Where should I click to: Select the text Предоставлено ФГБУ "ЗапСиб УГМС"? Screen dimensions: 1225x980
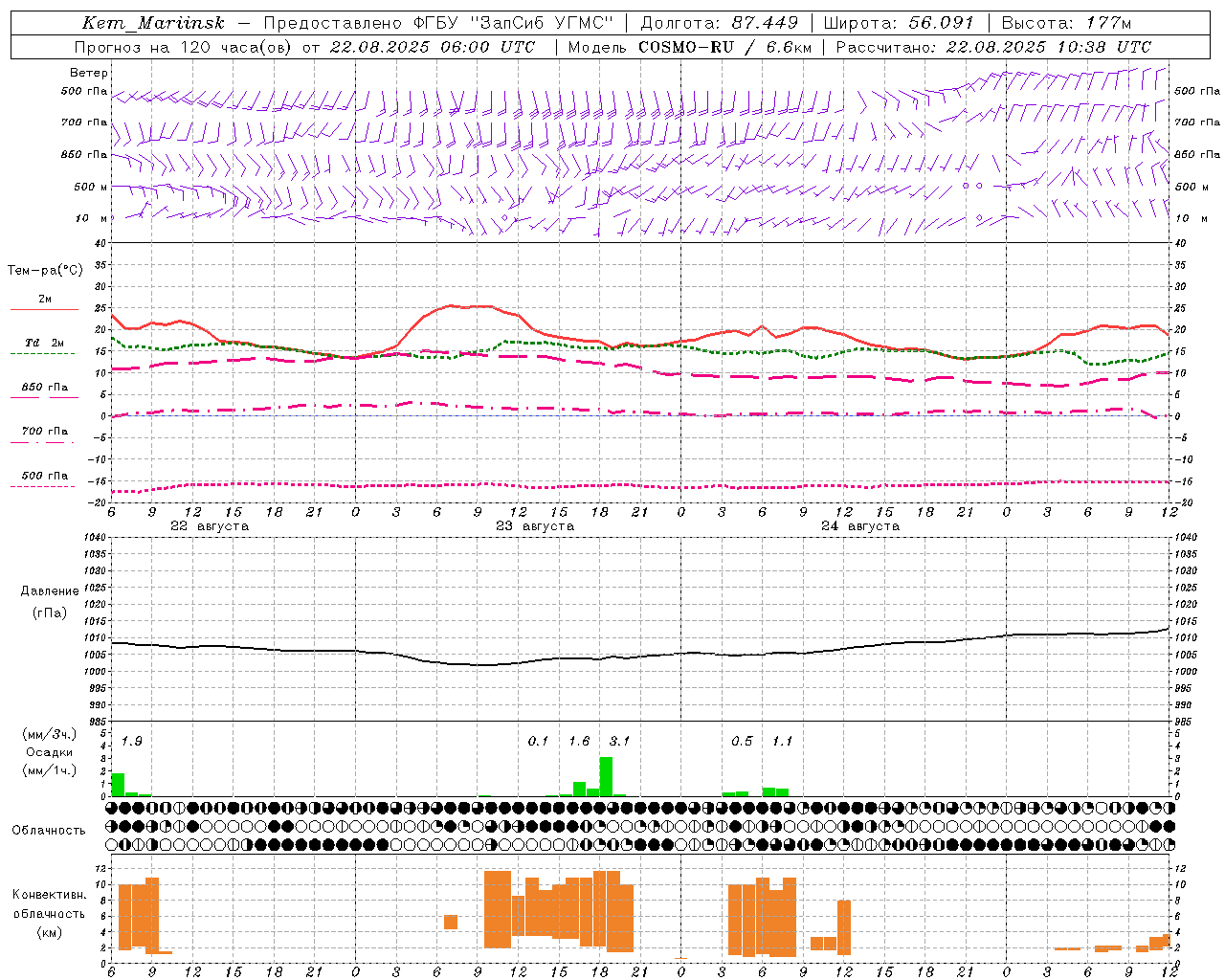click(438, 23)
